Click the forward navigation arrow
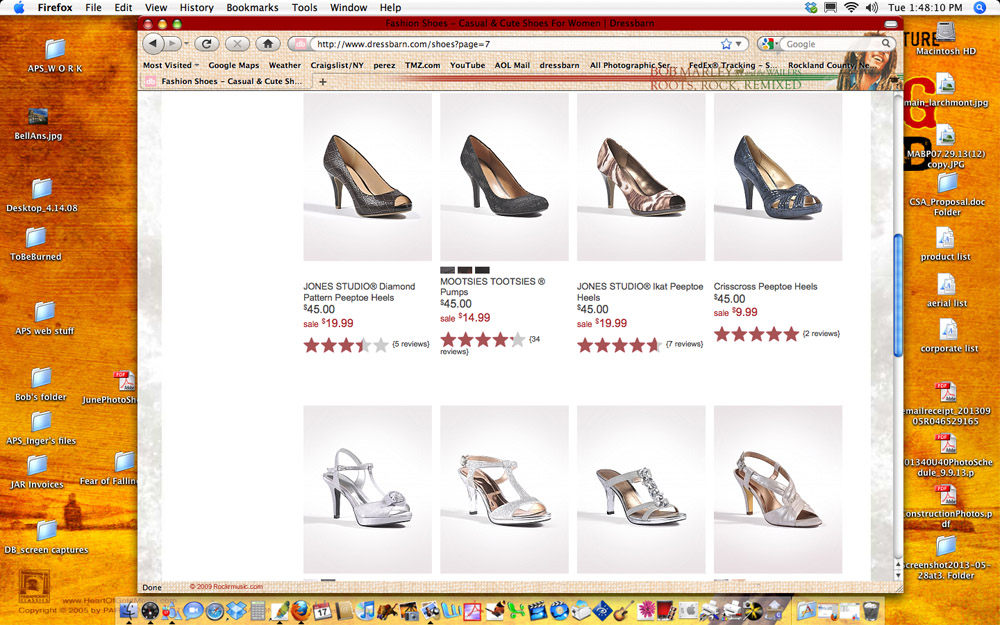This screenshot has height=625, width=1000. tap(172, 43)
